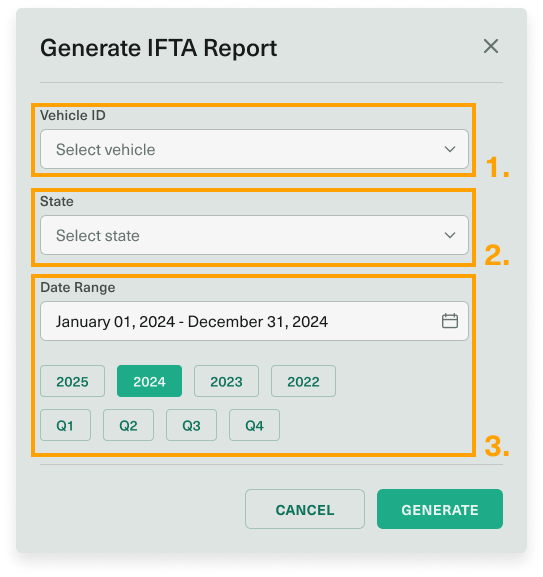
Task: Click the chevron arrow in State field
Action: tap(450, 235)
